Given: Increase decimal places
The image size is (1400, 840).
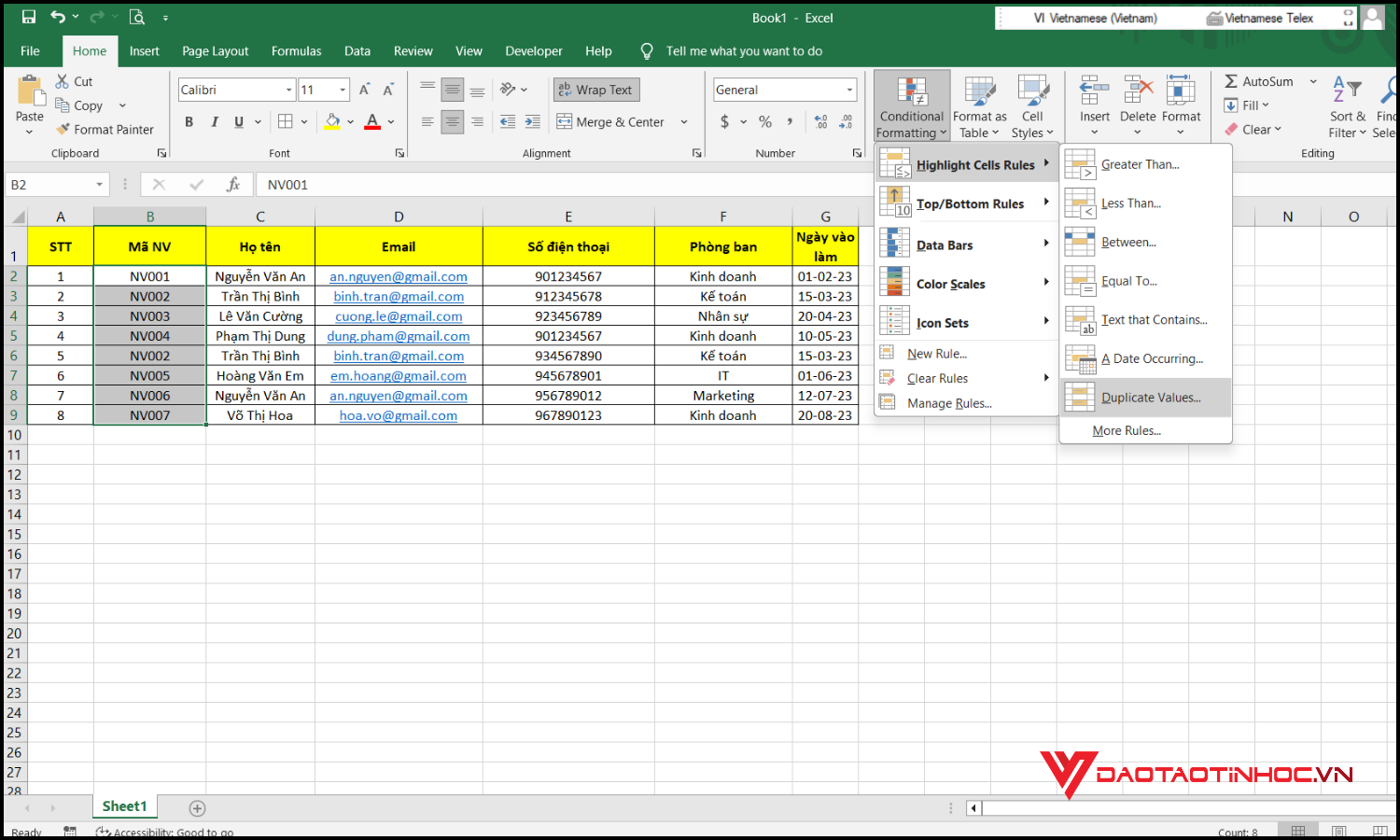Looking at the screenshot, I should 820,121.
